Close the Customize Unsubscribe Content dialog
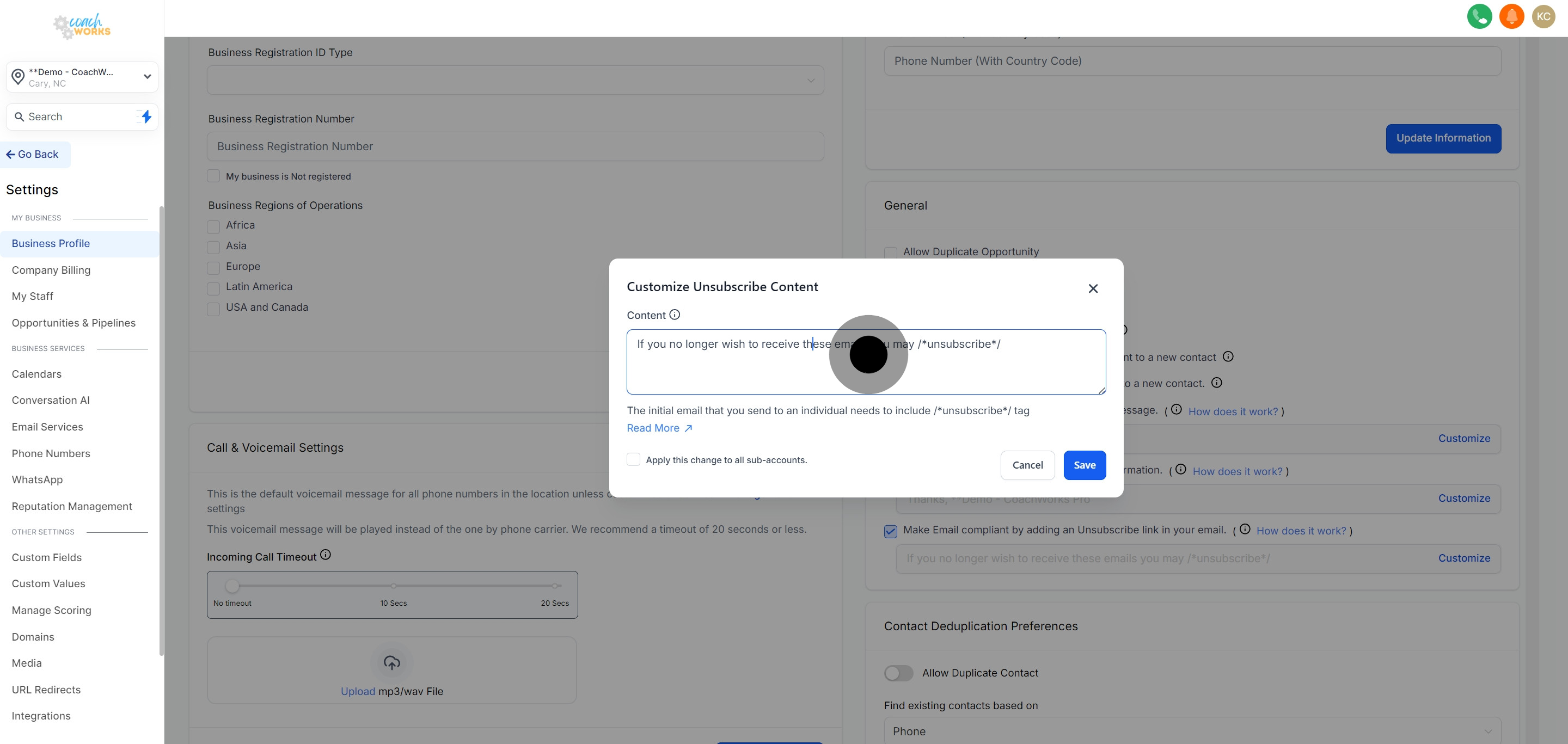 click(1093, 288)
